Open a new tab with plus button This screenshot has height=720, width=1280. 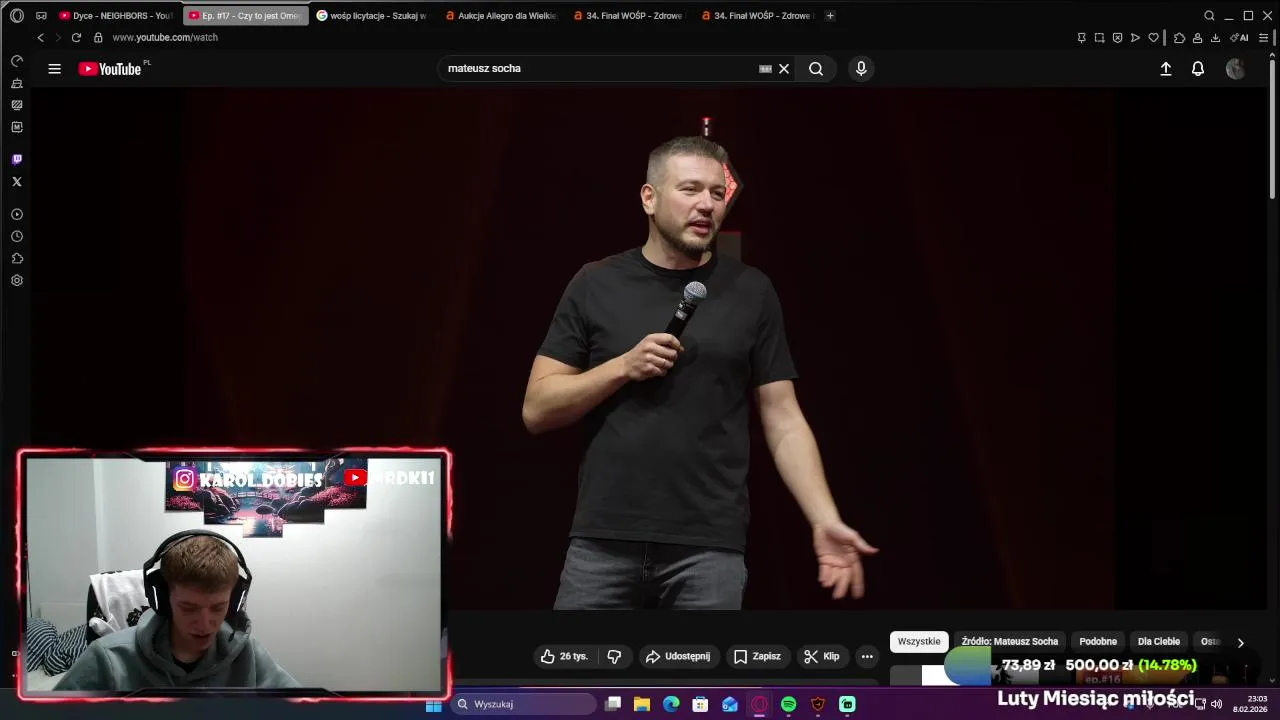point(830,16)
